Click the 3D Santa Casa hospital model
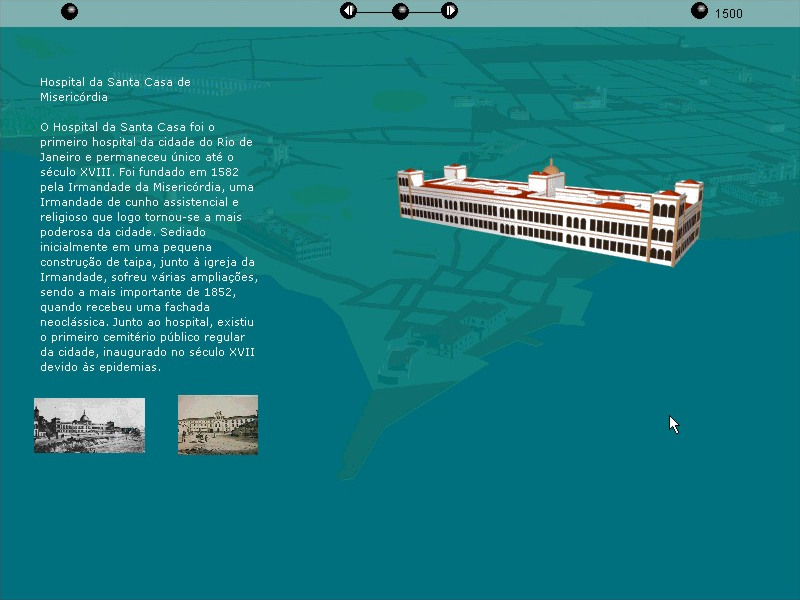Image resolution: width=800 pixels, height=600 pixels. pyautogui.click(x=551, y=213)
